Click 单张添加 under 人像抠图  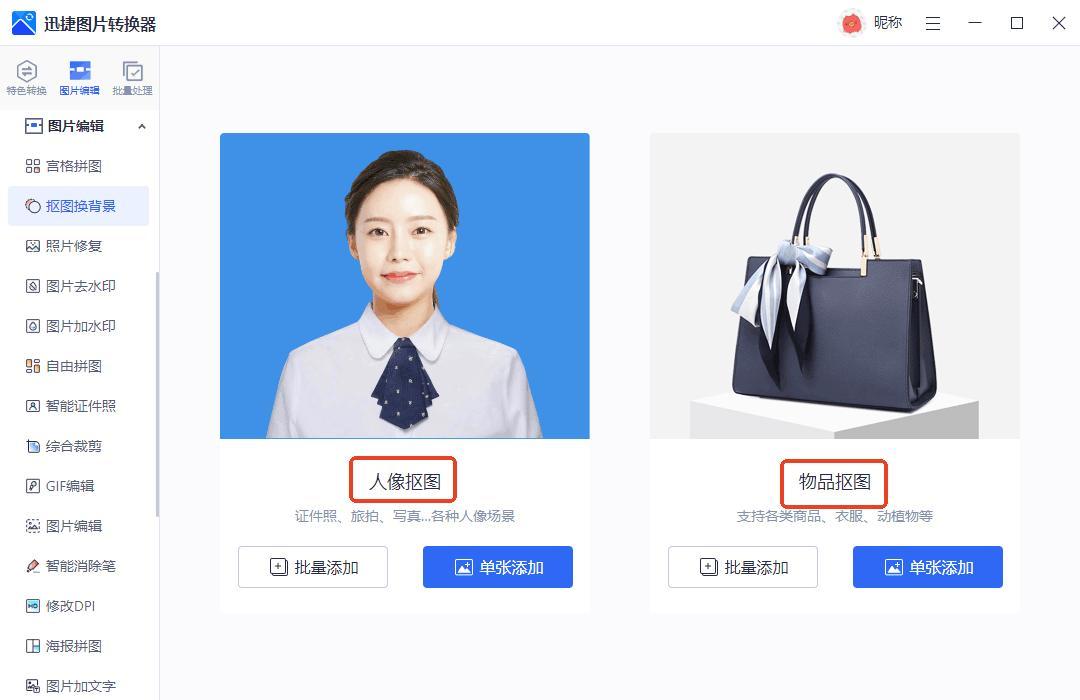click(498, 567)
